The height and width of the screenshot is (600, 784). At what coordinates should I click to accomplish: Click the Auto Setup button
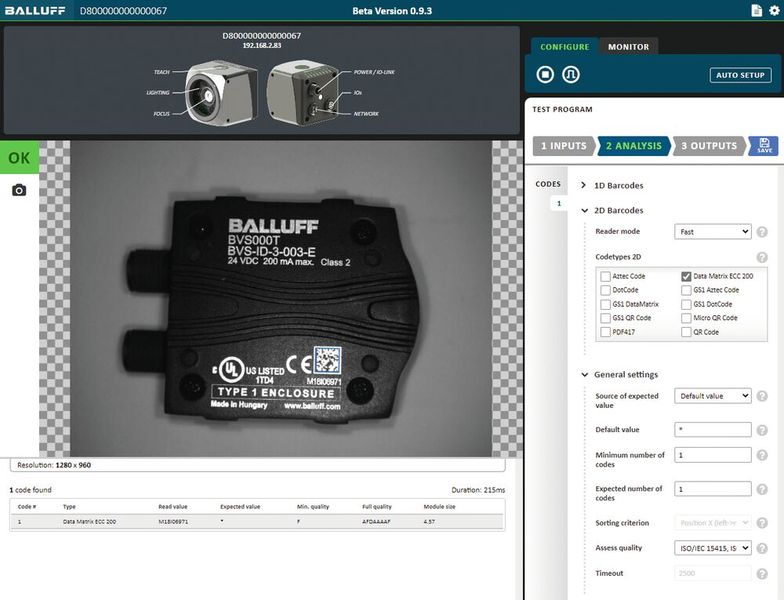(x=740, y=75)
